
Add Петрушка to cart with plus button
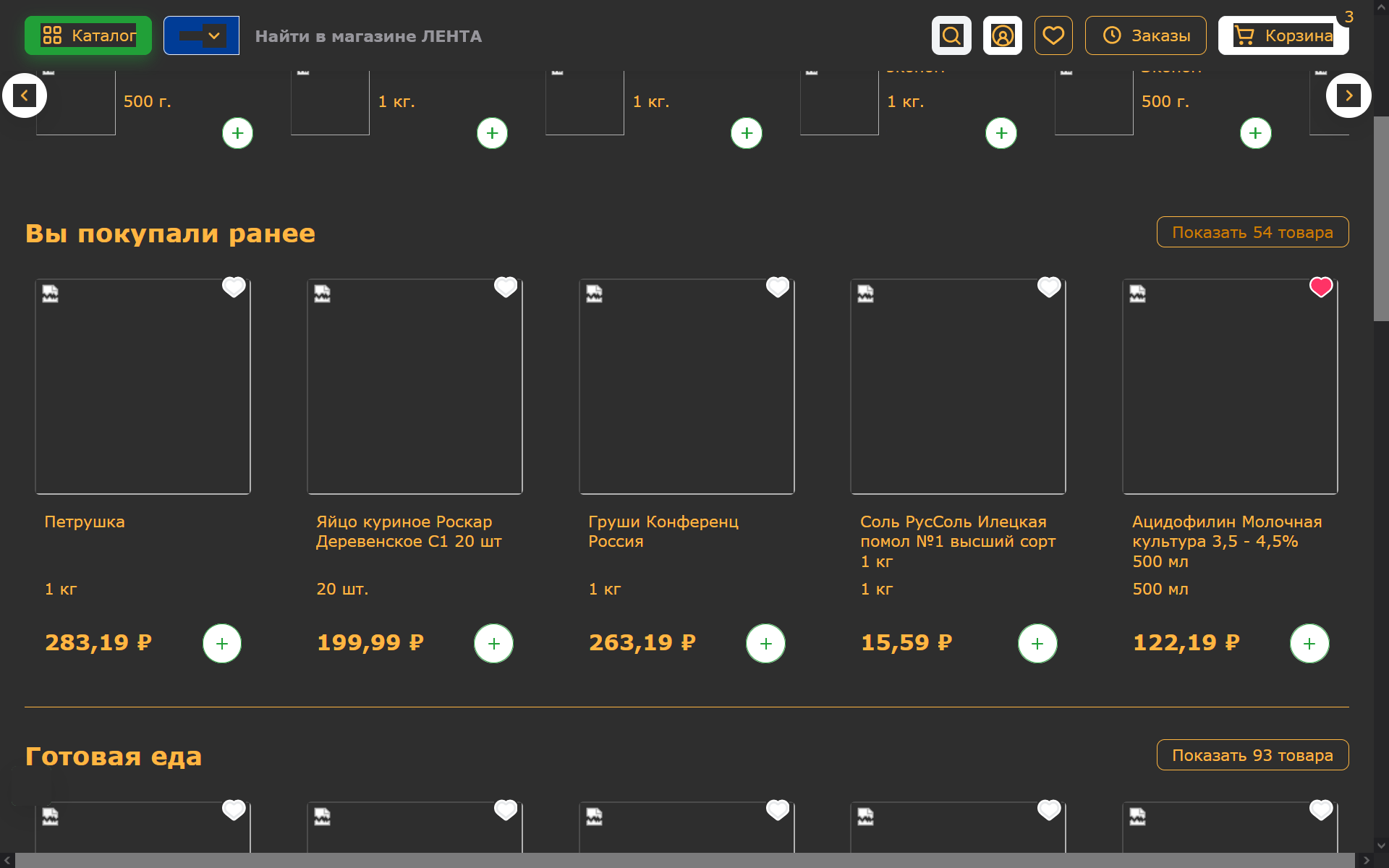222,643
